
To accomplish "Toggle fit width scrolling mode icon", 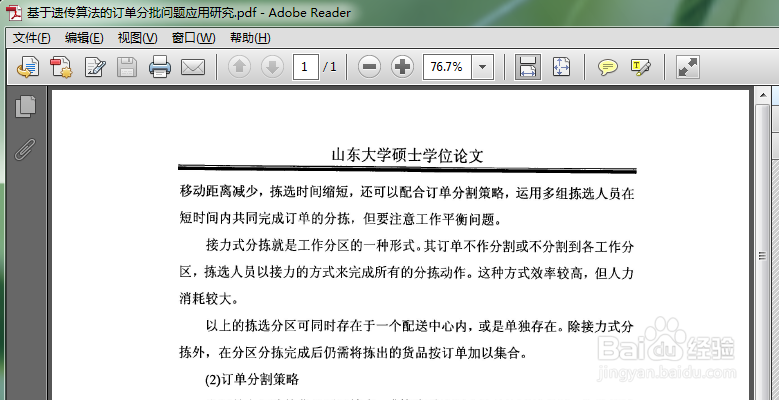I will 527,67.
